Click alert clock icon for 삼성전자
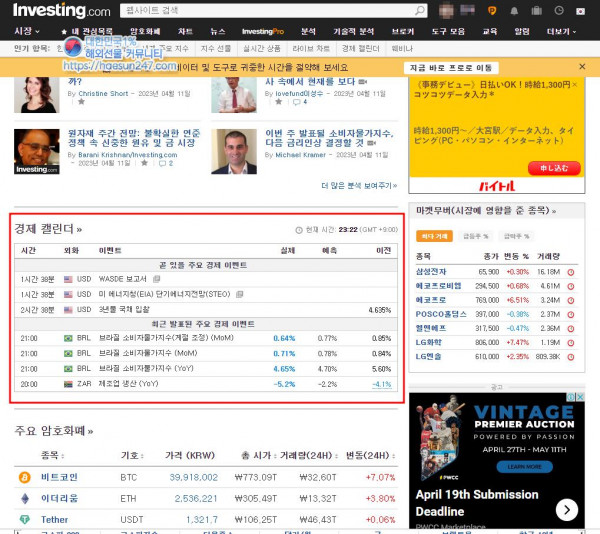The image size is (600, 534). pos(571,272)
